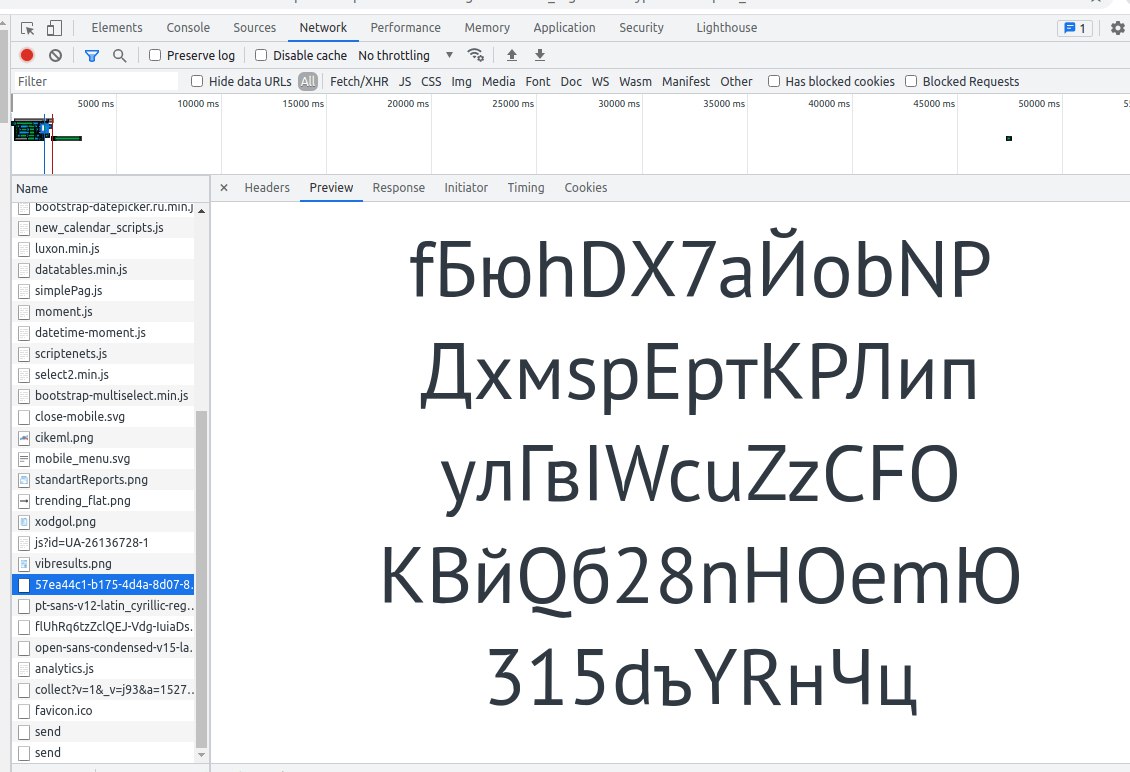Click file icon next to xodgol.png
The height and width of the screenshot is (772, 1130).
click(x=24, y=521)
